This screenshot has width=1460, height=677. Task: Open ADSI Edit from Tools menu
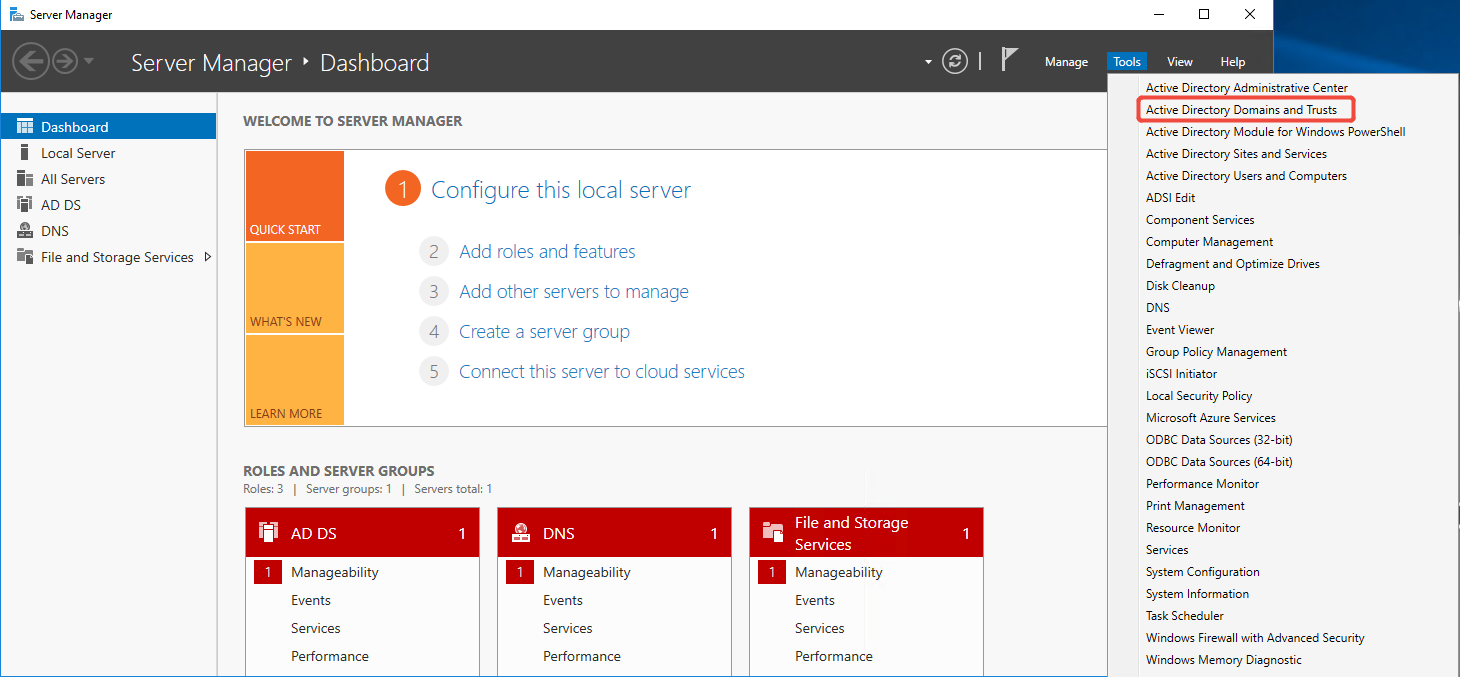[x=1171, y=198]
